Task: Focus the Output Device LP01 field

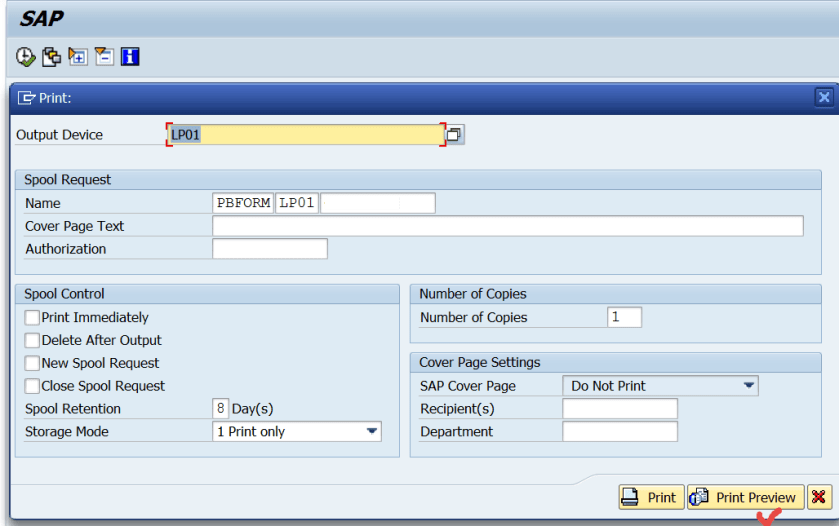Action: pyautogui.click(x=306, y=134)
